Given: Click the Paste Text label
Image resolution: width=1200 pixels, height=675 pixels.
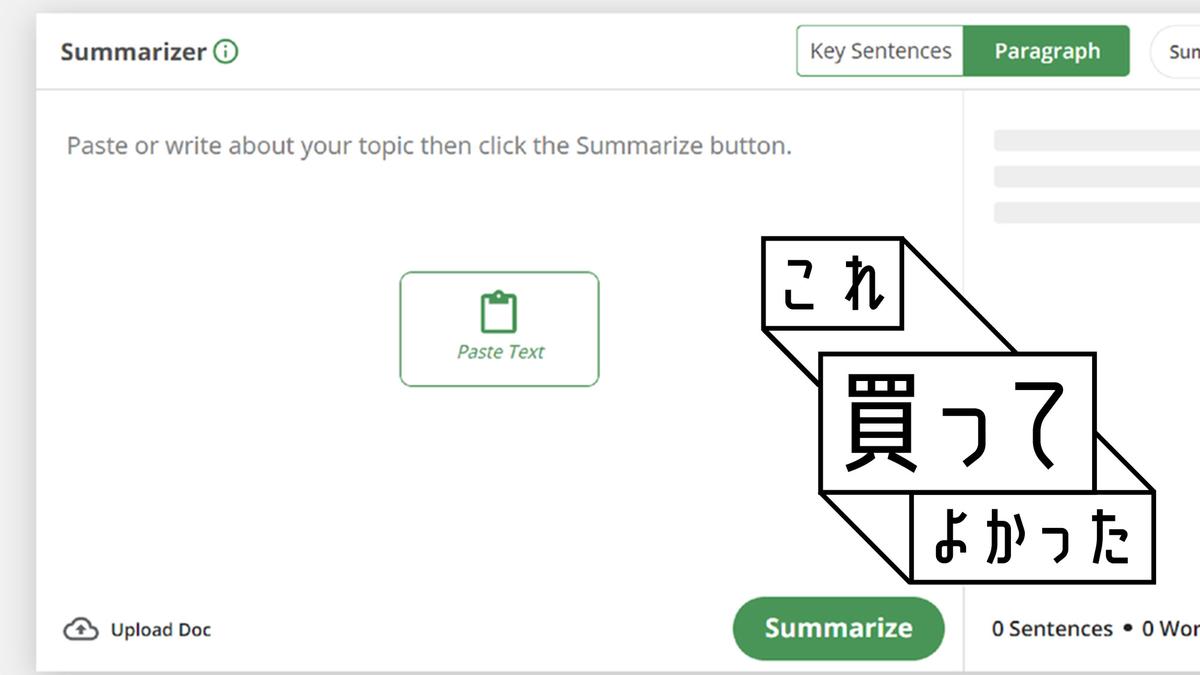Looking at the screenshot, I should 500,352.
